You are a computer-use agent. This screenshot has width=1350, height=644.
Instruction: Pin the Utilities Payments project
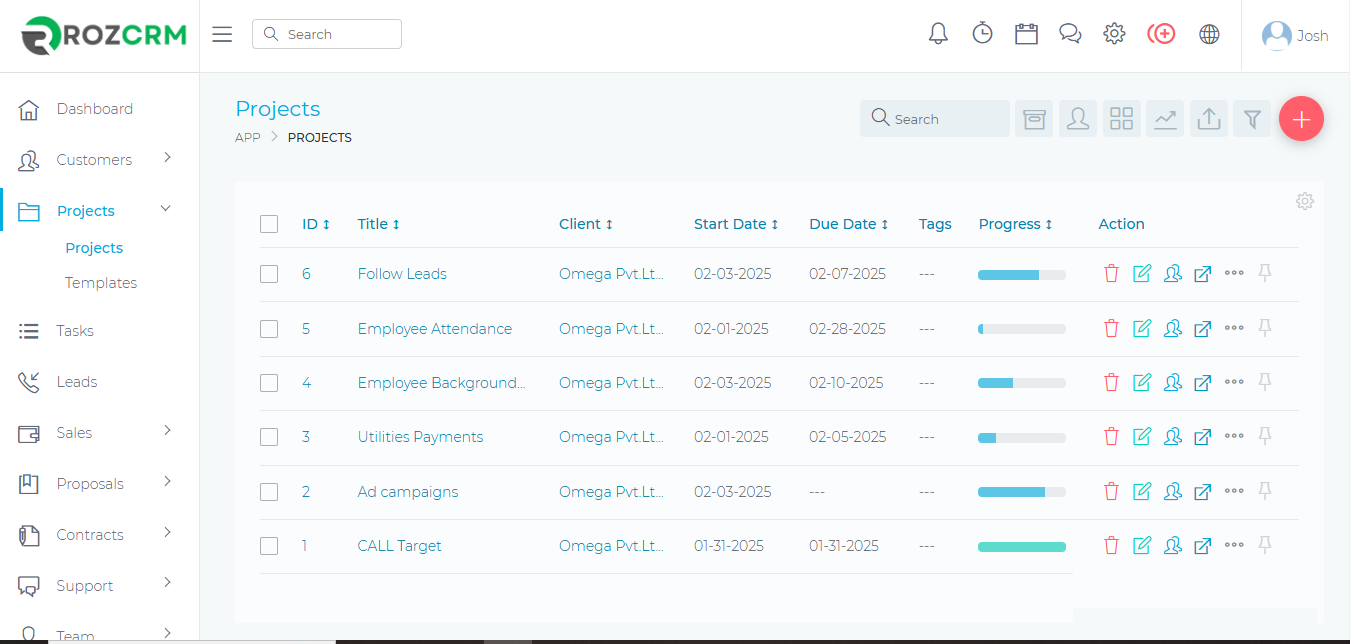click(1265, 436)
